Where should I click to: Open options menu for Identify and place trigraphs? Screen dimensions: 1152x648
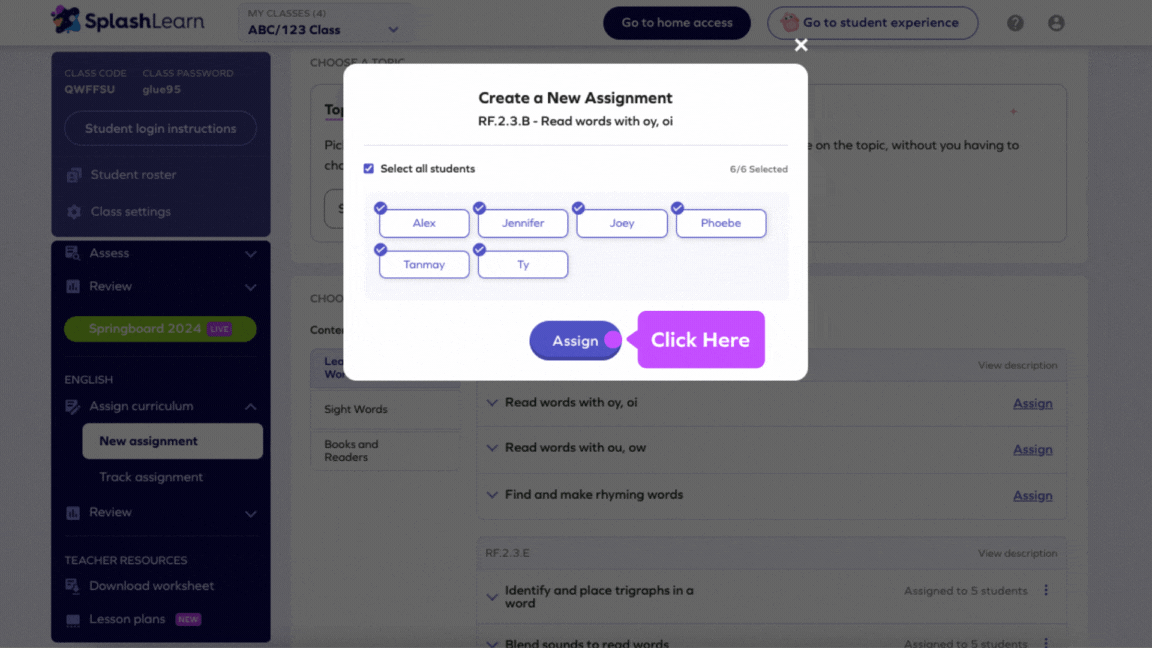pos(1046,591)
